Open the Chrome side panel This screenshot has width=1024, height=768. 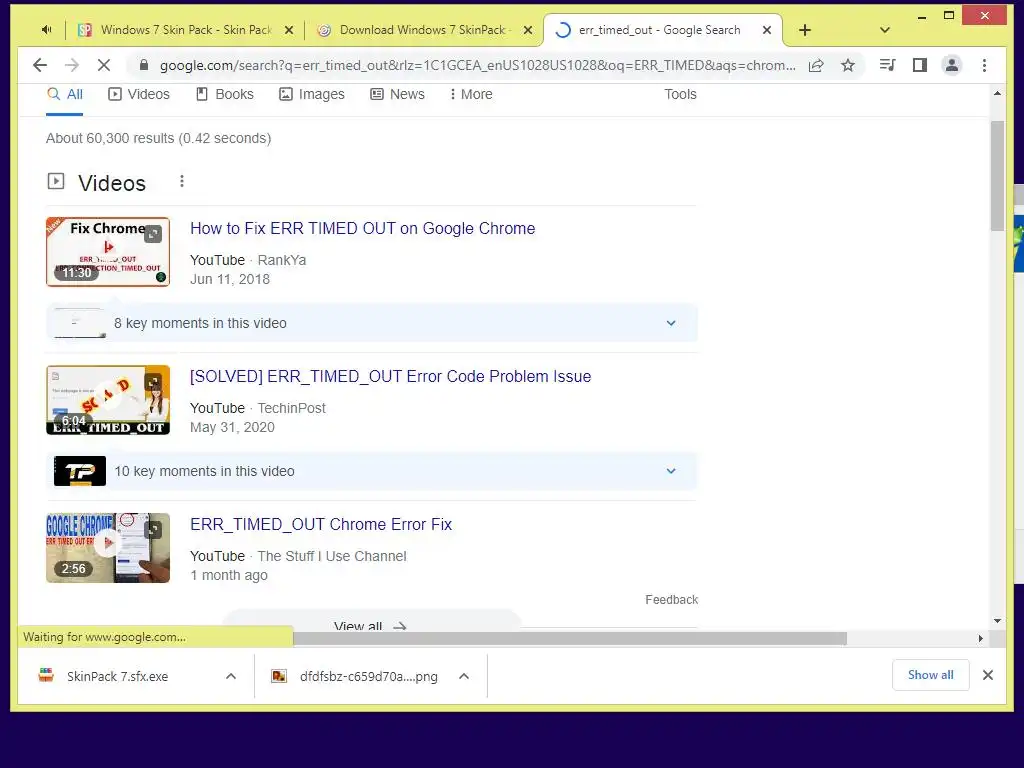(x=920, y=65)
